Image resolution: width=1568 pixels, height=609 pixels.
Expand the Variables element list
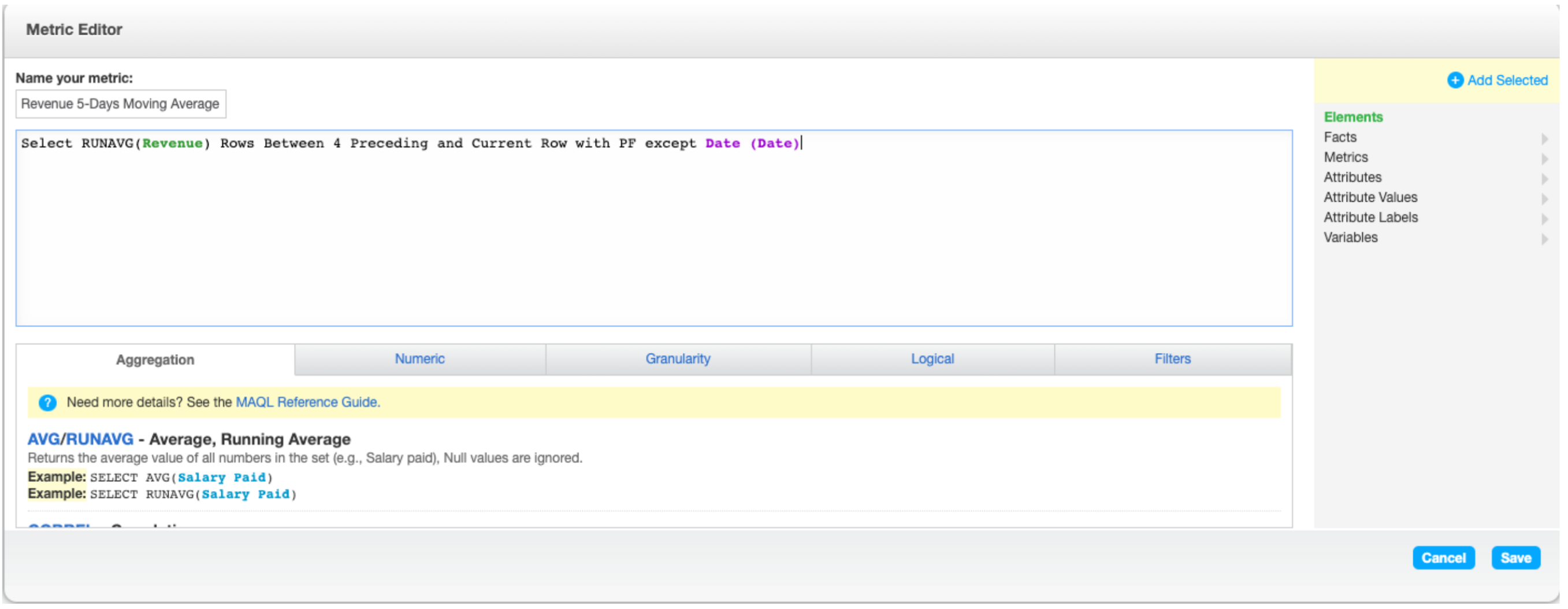coord(1545,239)
